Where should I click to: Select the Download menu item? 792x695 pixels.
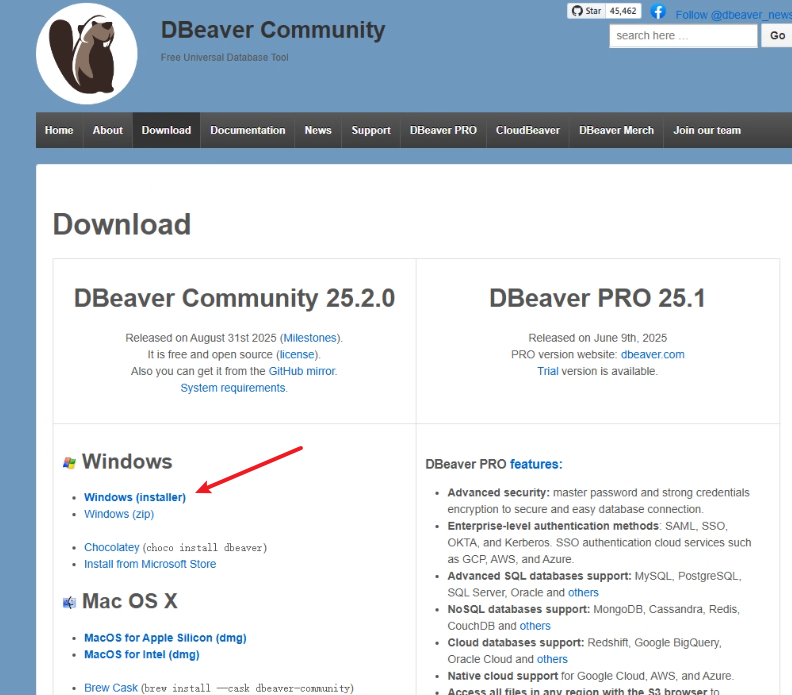pyautogui.click(x=166, y=130)
